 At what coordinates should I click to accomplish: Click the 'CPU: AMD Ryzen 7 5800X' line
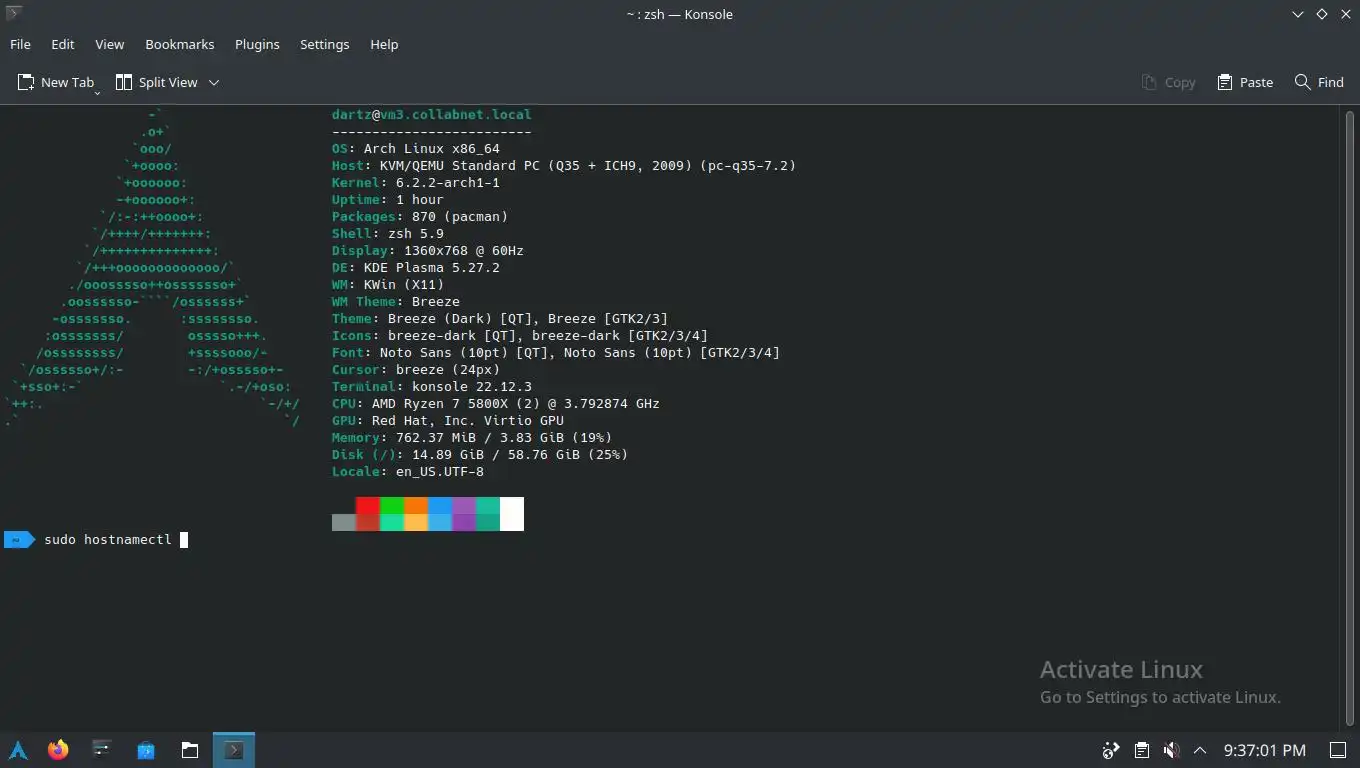pos(496,404)
